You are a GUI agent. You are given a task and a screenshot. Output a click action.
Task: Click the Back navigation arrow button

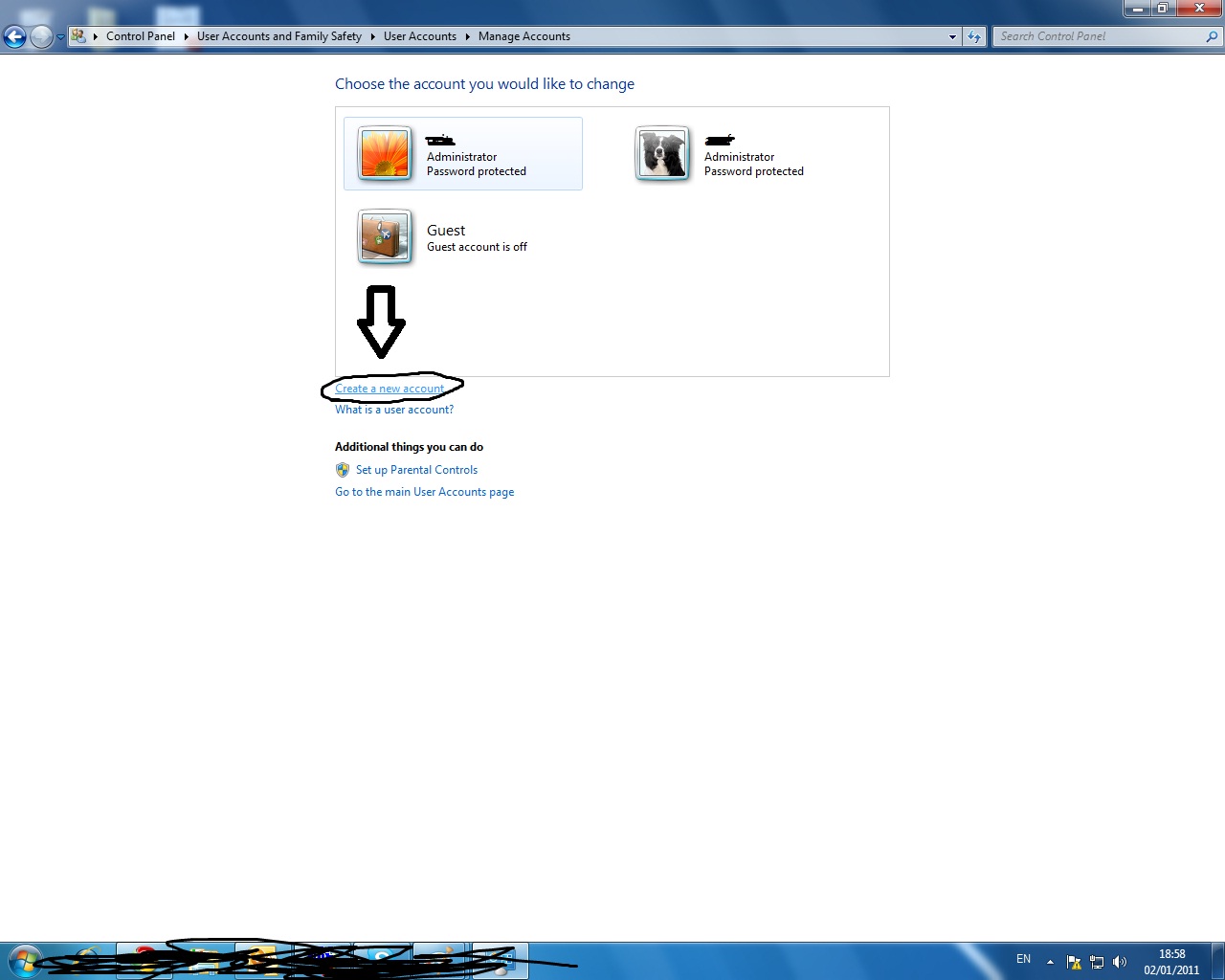(x=15, y=37)
